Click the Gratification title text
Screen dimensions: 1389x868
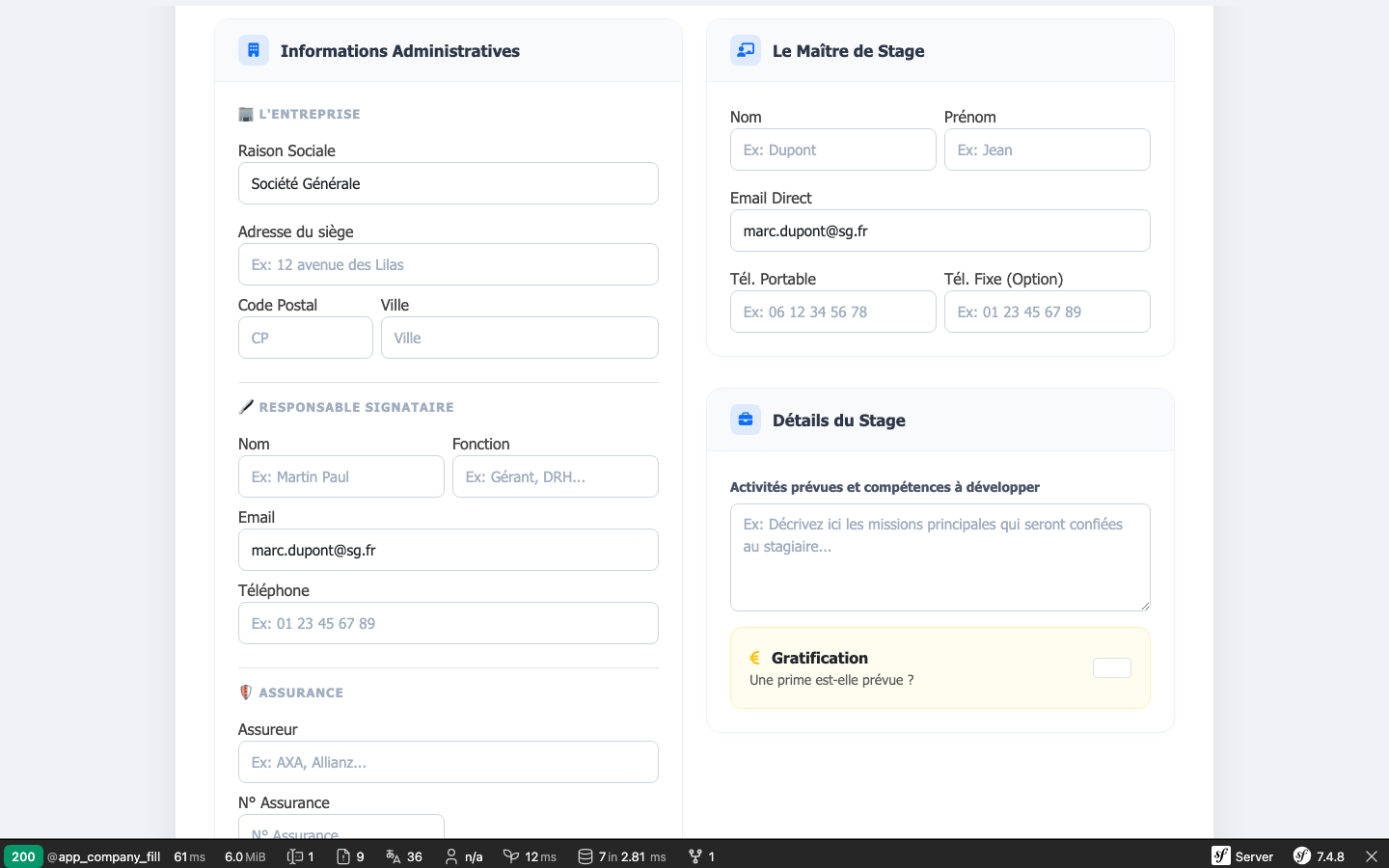tap(820, 658)
